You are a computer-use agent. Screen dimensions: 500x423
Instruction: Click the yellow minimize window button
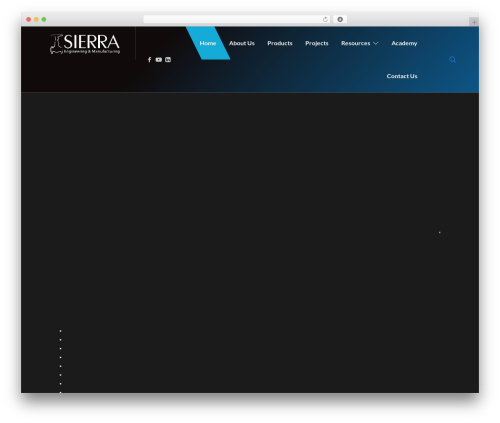tap(36, 19)
